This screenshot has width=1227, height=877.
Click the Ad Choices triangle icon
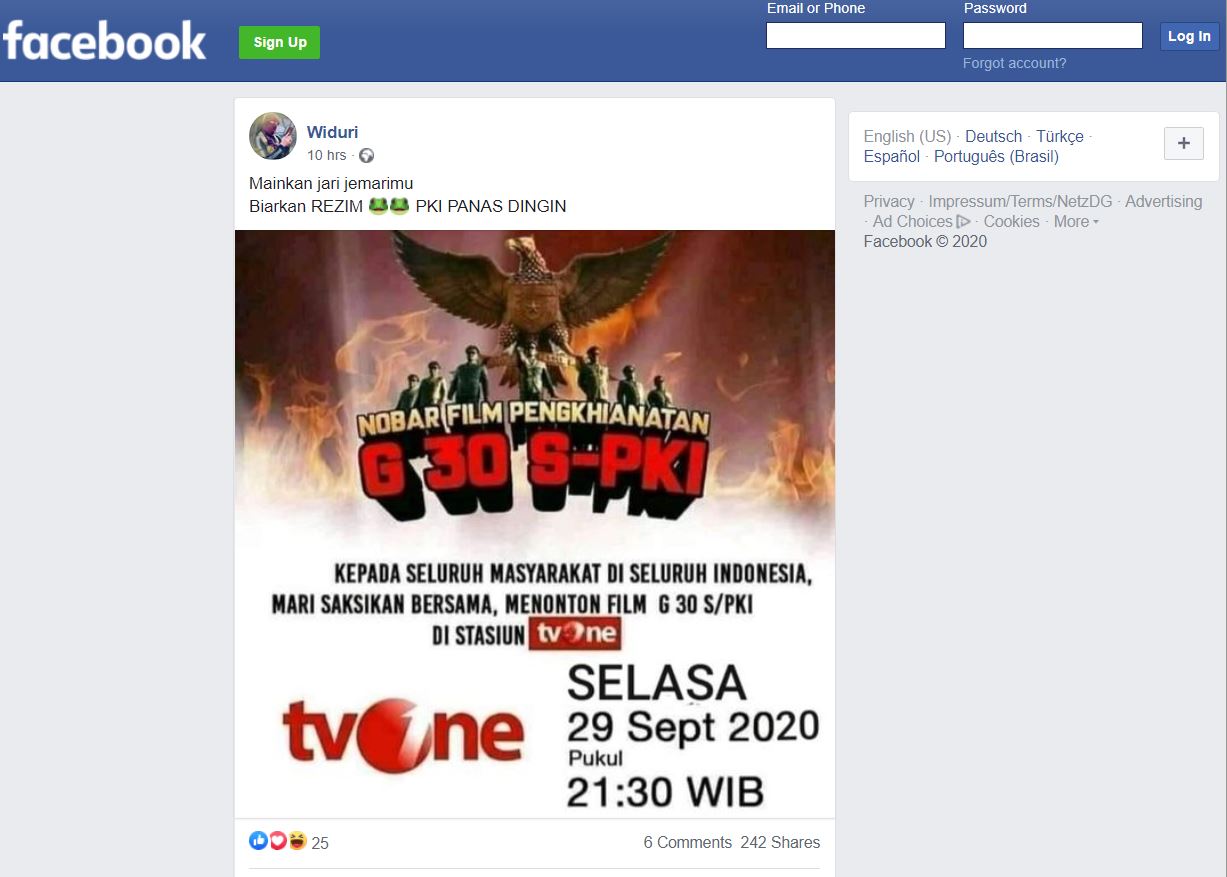[964, 222]
